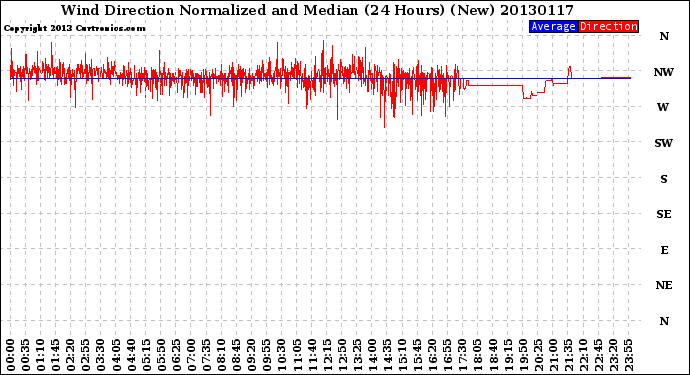Click the 22:45 time label
Screen dimensions: 690x375
(598, 355)
